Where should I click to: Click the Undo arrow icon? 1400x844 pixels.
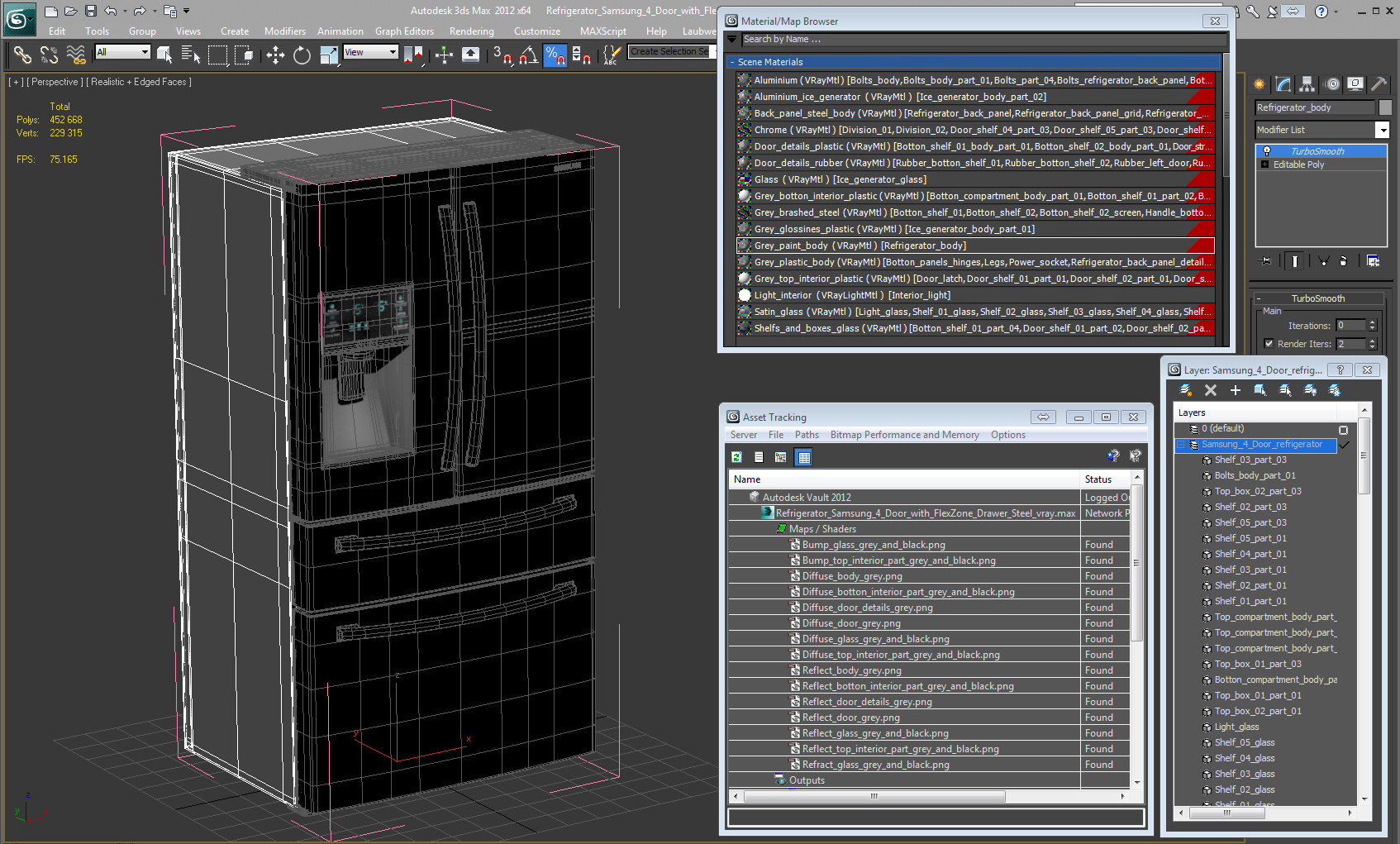click(111, 11)
